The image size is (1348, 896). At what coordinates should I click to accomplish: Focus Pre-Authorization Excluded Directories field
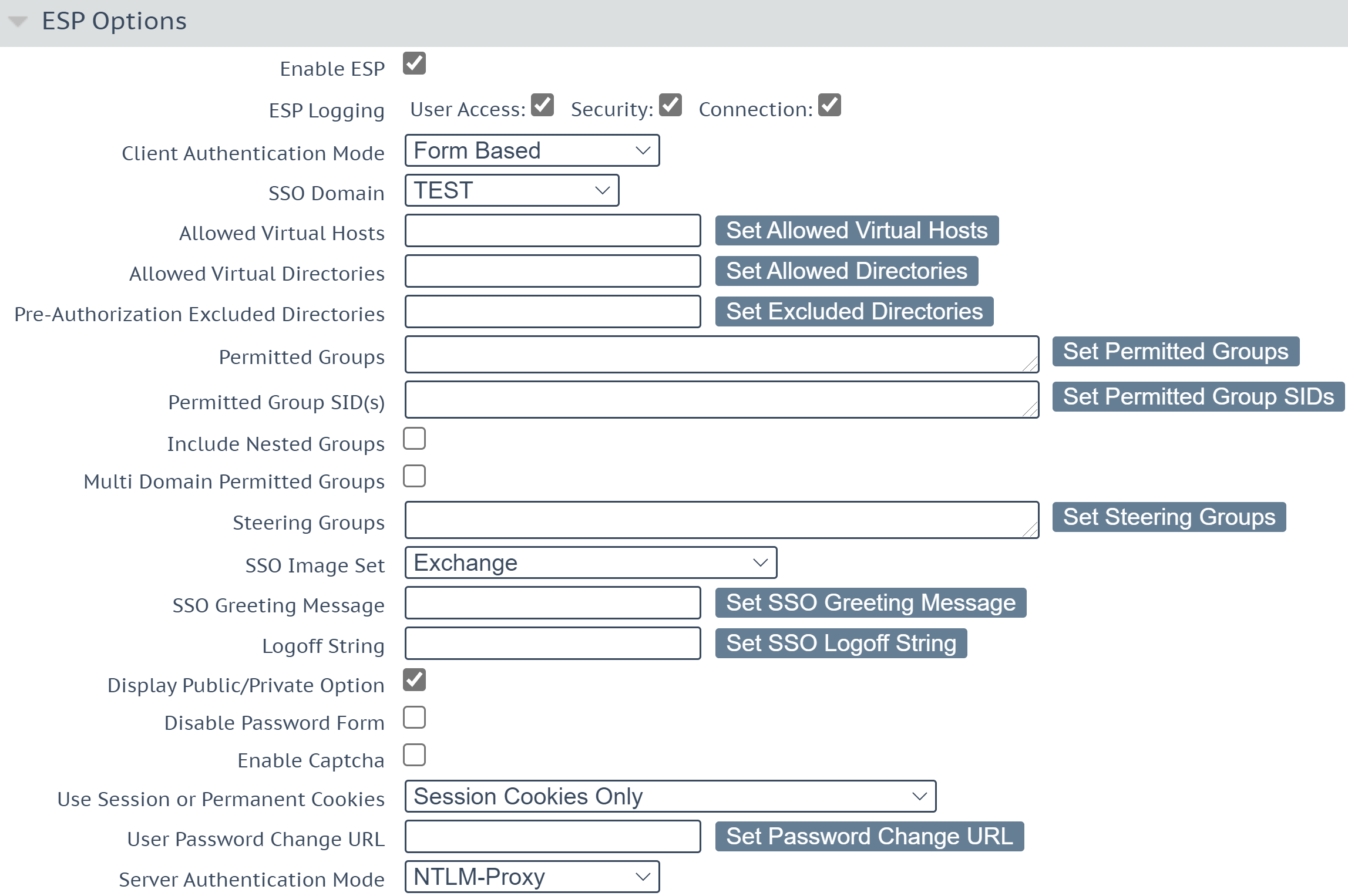click(x=553, y=312)
